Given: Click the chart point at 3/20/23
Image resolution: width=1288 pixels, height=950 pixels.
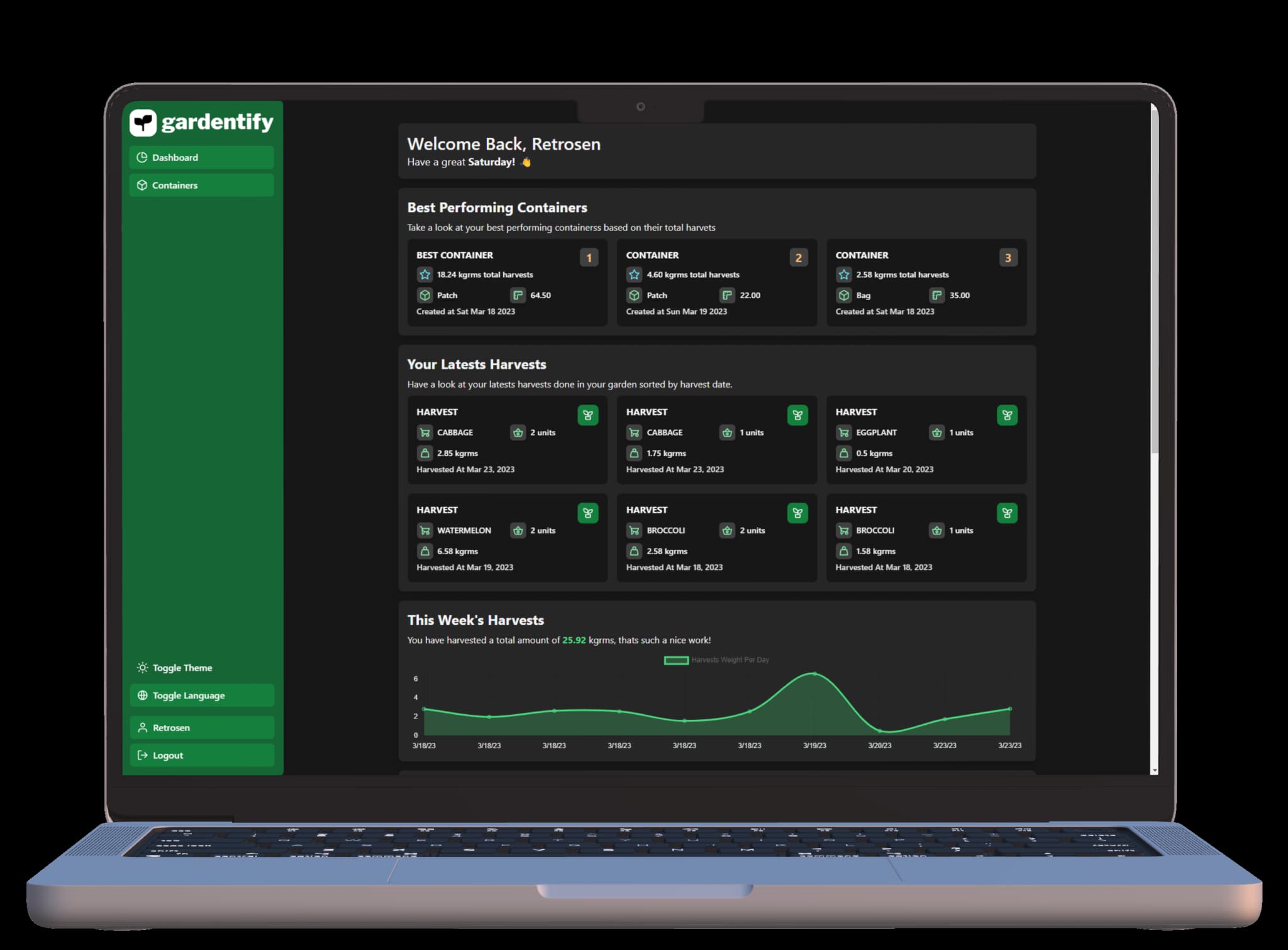Looking at the screenshot, I should [x=880, y=731].
